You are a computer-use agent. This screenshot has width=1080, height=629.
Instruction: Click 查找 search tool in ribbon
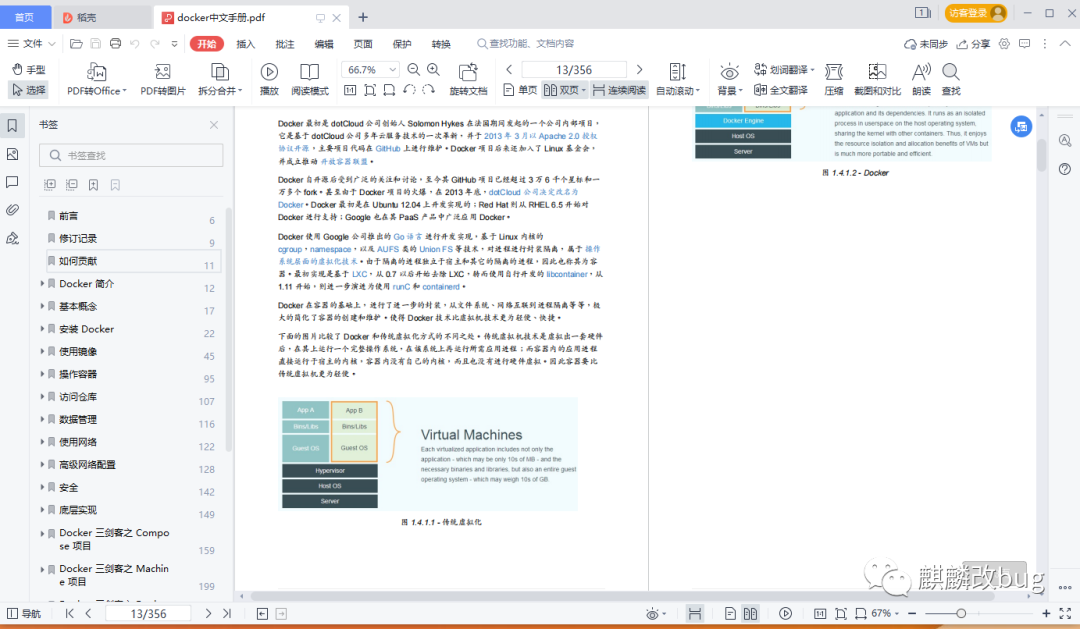click(951, 79)
